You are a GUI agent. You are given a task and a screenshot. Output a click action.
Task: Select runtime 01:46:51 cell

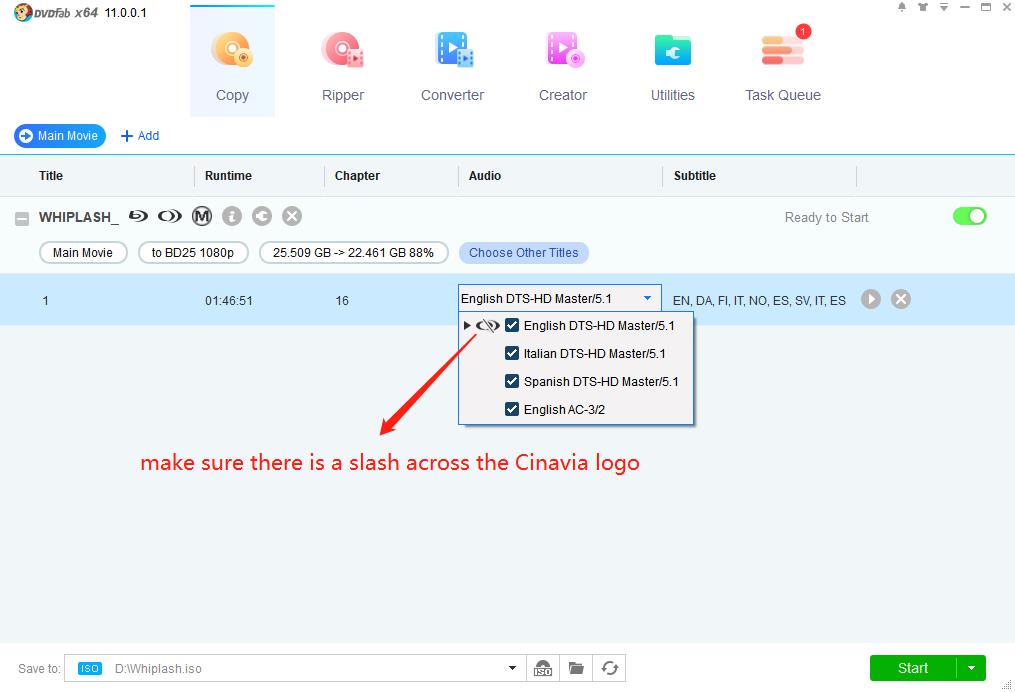(x=229, y=301)
